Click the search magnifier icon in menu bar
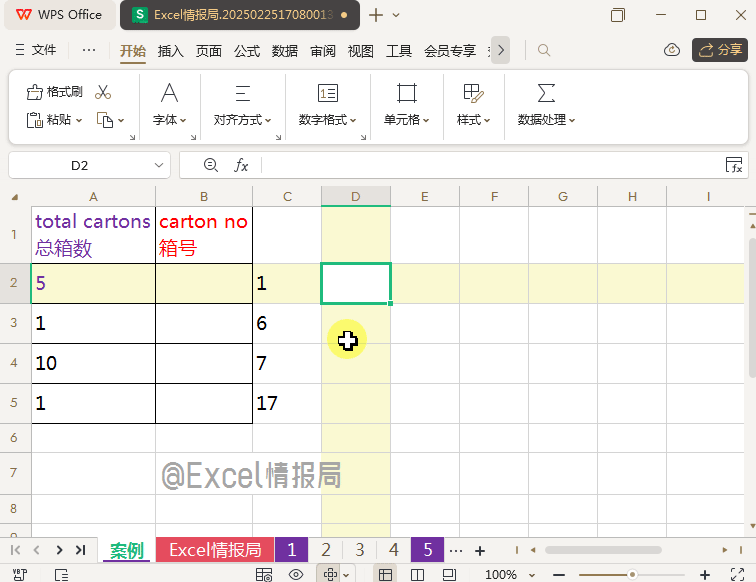The height and width of the screenshot is (582, 756). pyautogui.click(x=544, y=50)
